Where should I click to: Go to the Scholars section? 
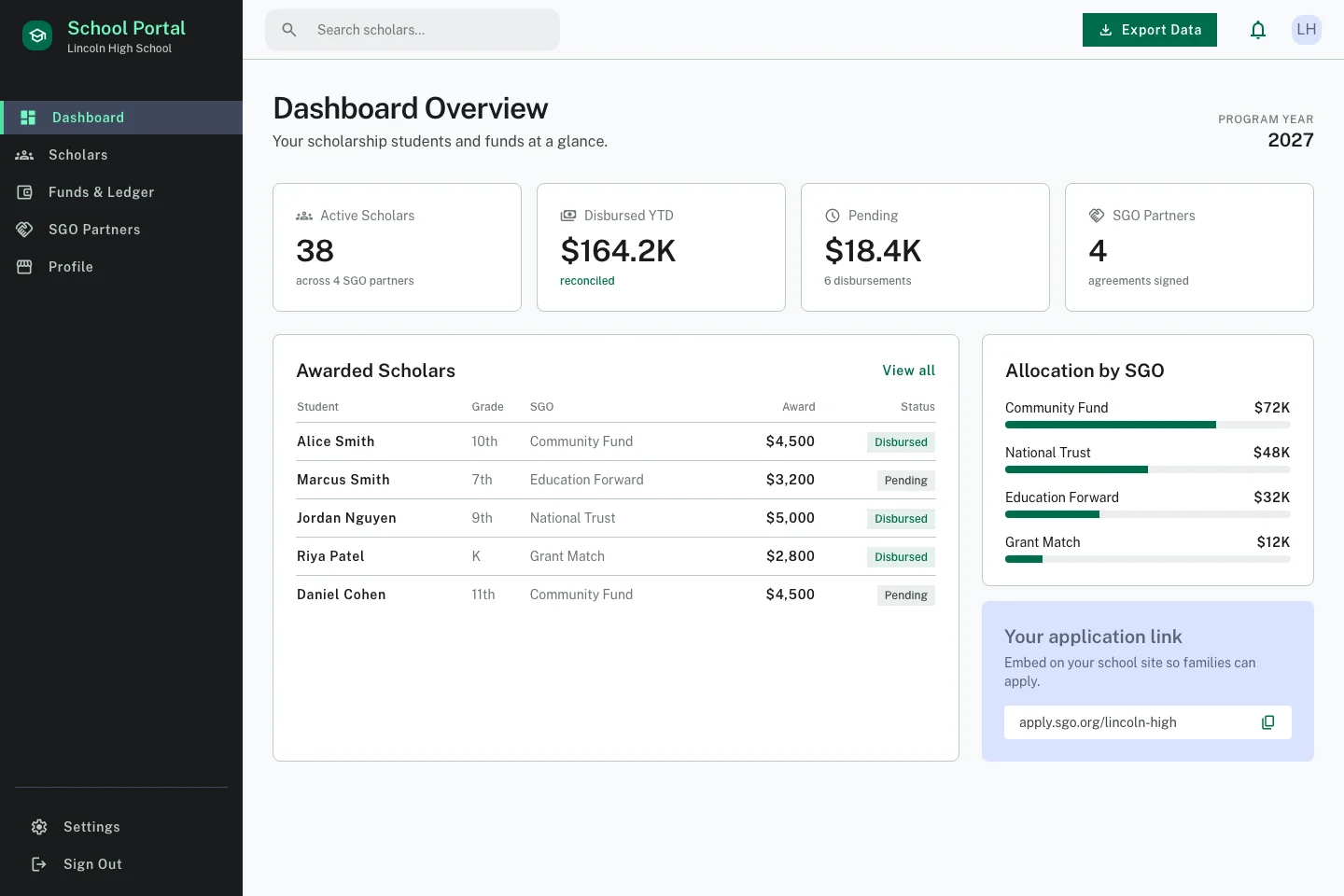tap(121, 155)
